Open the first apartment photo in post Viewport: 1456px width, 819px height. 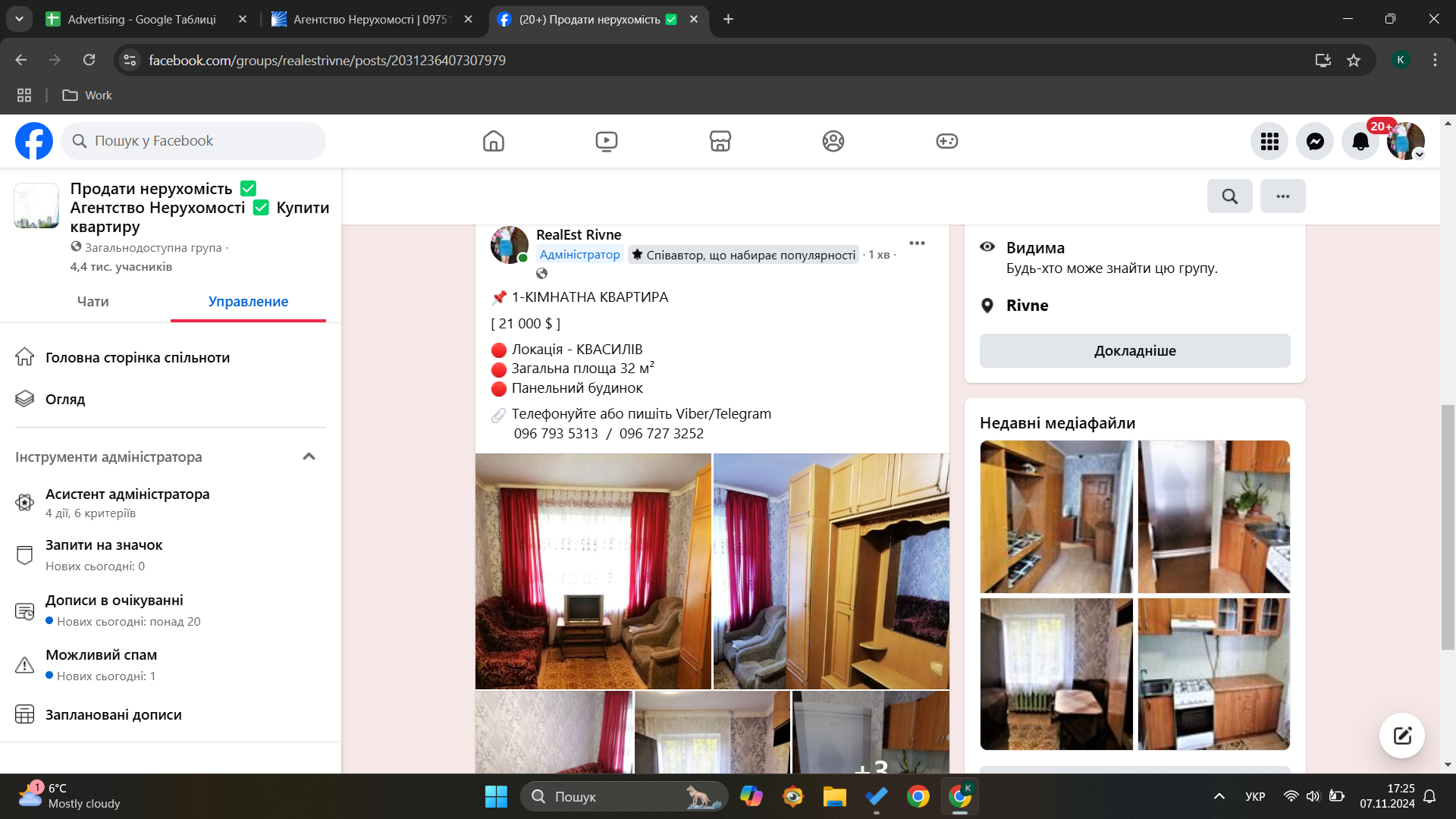click(x=593, y=571)
